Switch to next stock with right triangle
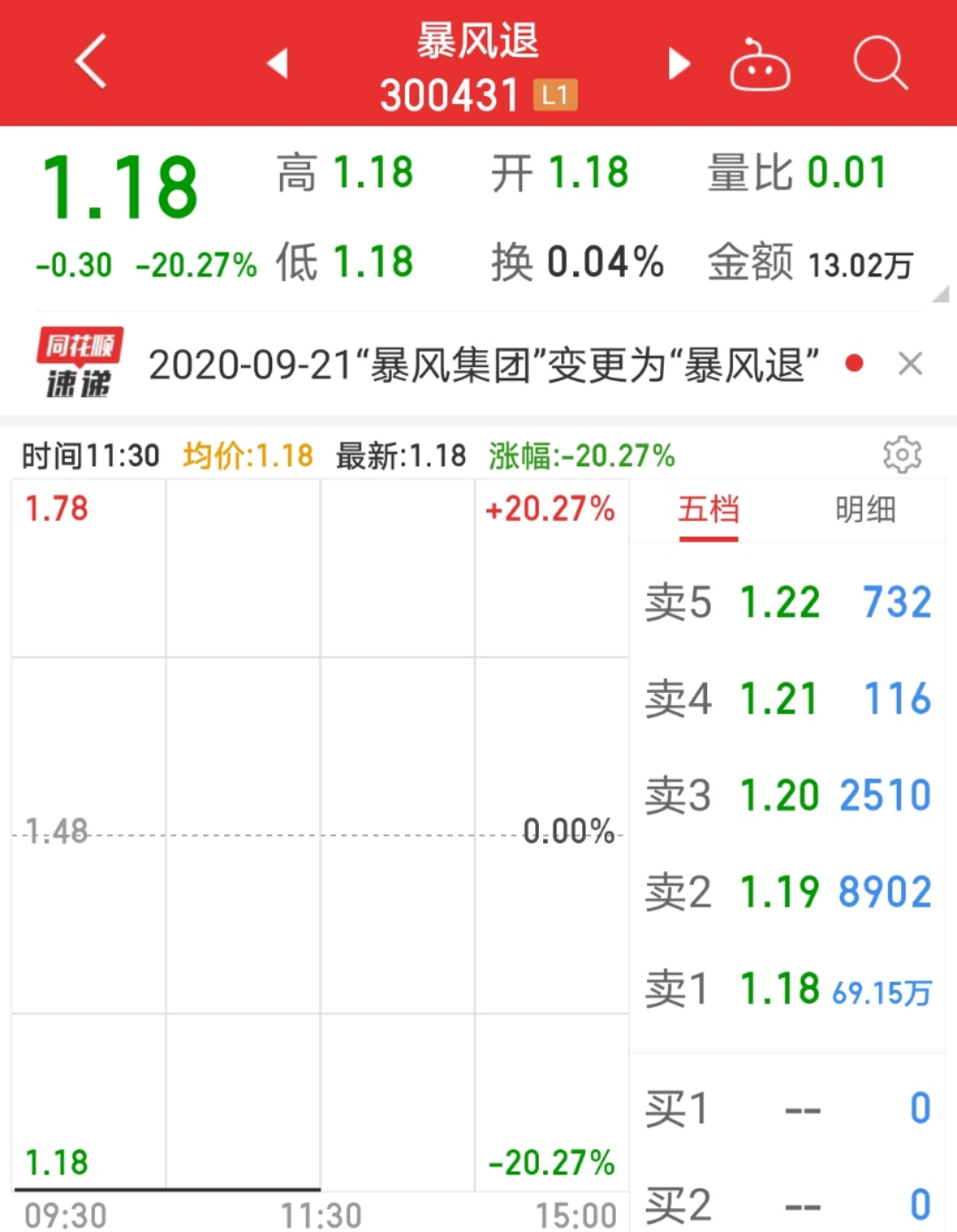 pyautogui.click(x=679, y=63)
